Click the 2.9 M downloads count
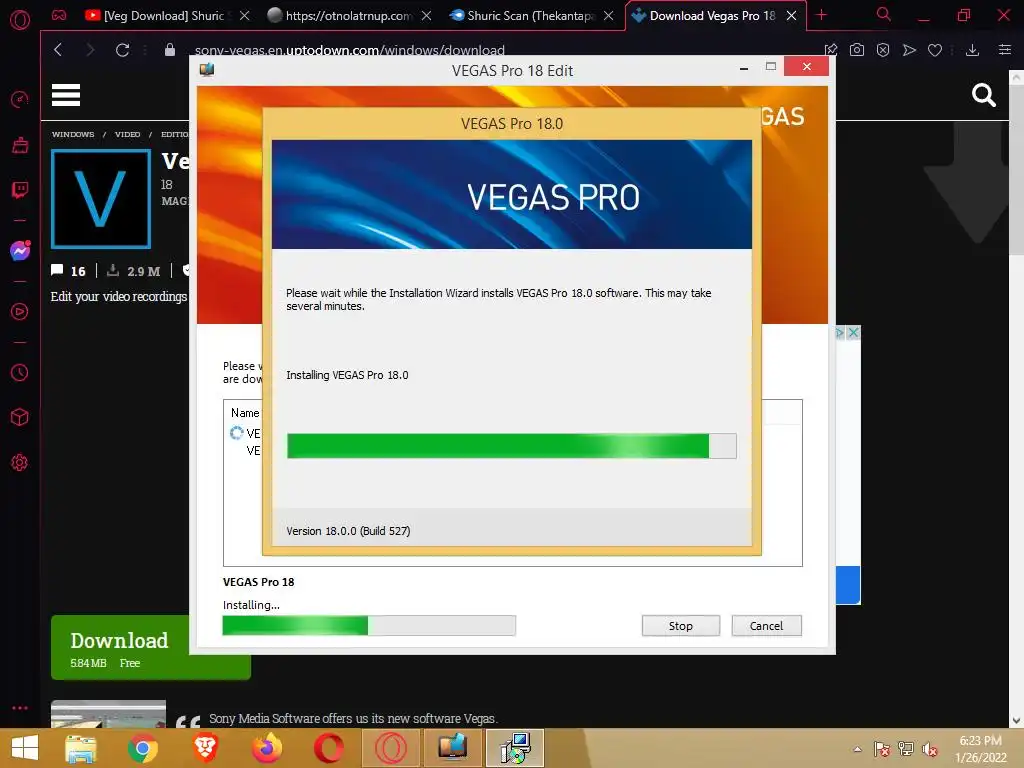The height and width of the screenshot is (768, 1024). click(x=134, y=271)
